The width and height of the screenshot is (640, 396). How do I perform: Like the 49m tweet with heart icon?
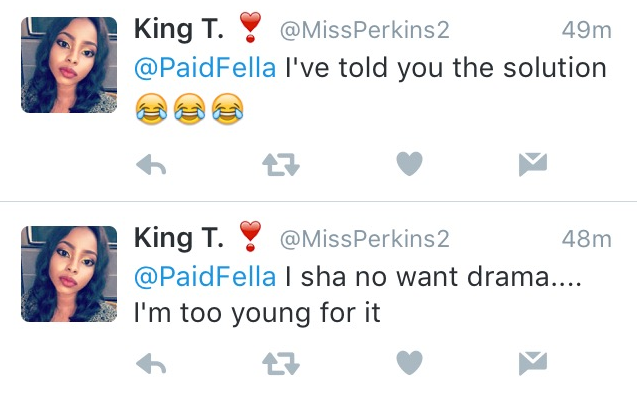pos(409,164)
